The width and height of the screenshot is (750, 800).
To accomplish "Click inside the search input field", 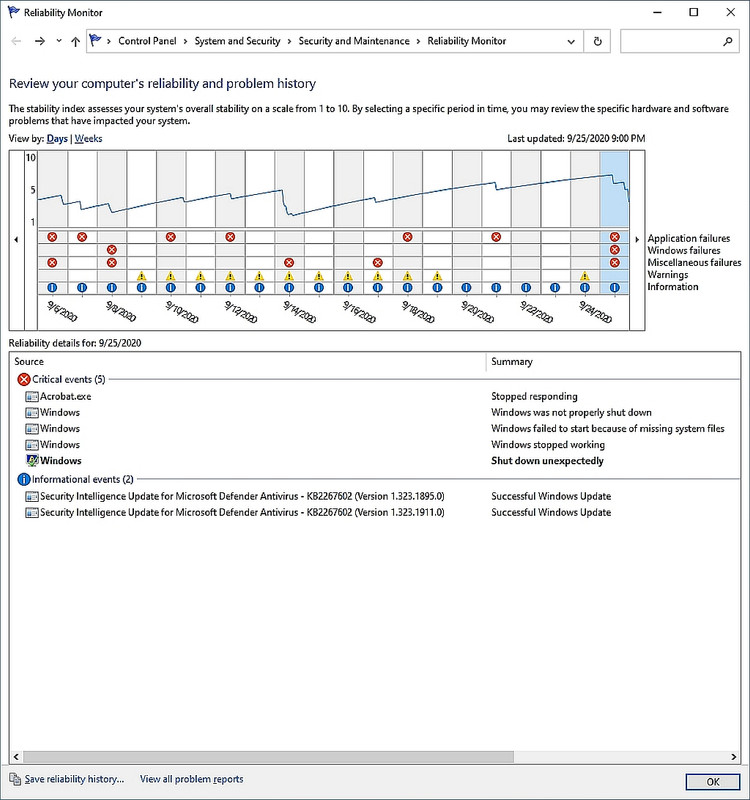I will pos(672,41).
